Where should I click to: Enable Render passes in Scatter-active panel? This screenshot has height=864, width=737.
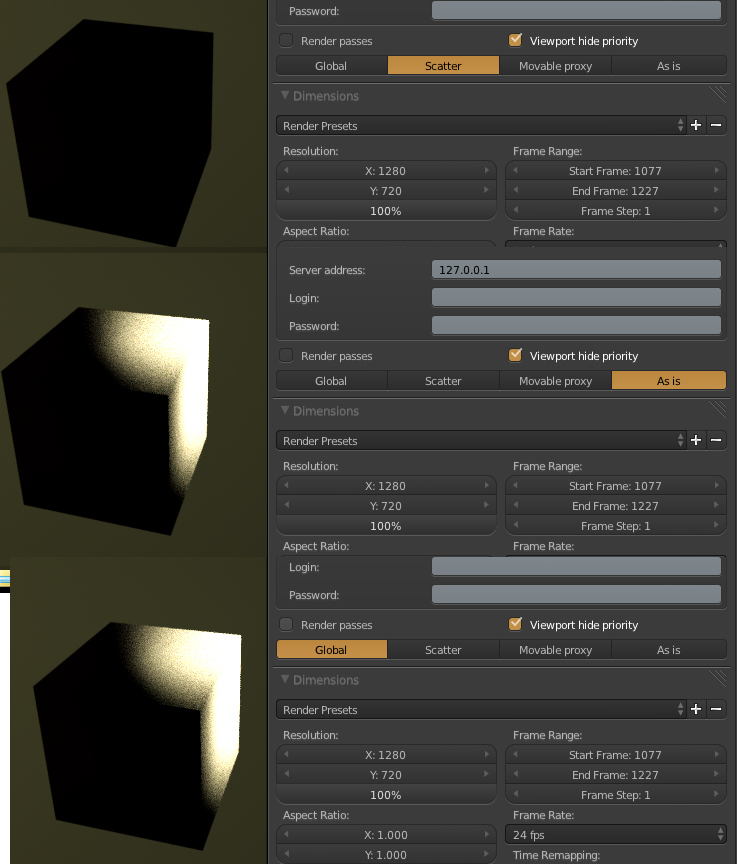(286, 40)
